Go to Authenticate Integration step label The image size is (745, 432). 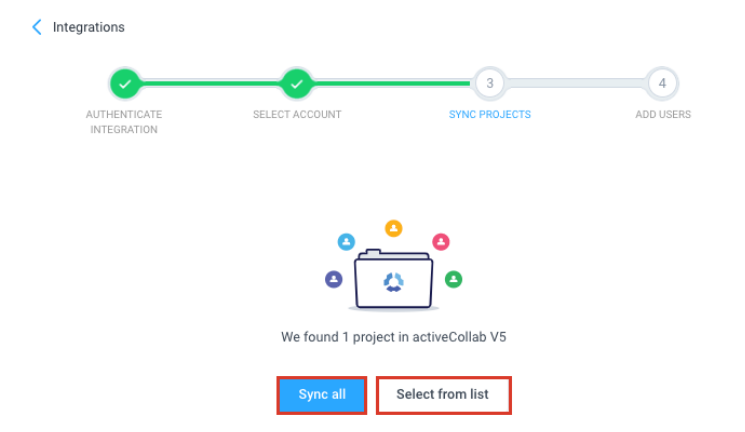tap(122, 122)
